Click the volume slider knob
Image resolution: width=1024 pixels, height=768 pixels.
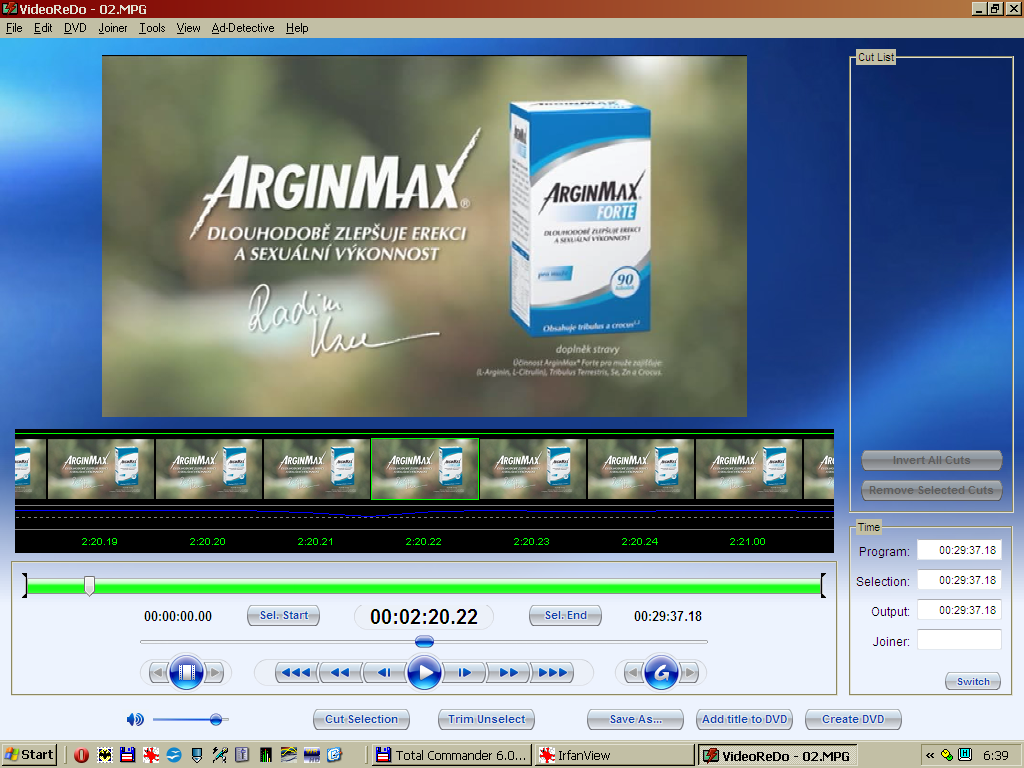[216, 719]
